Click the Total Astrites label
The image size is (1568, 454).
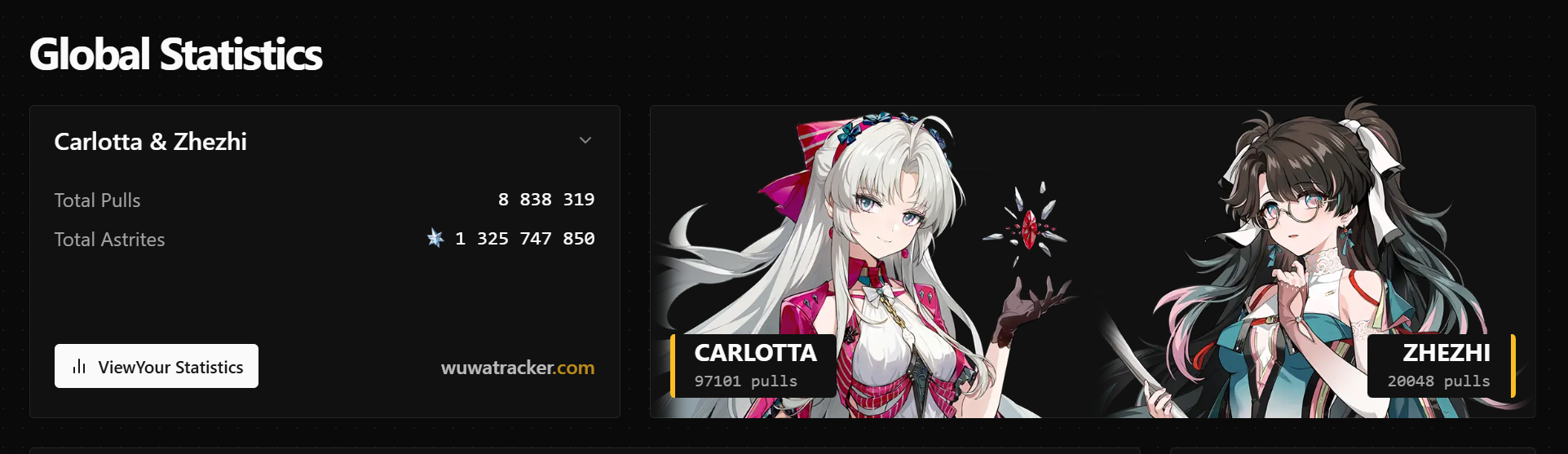(x=109, y=240)
